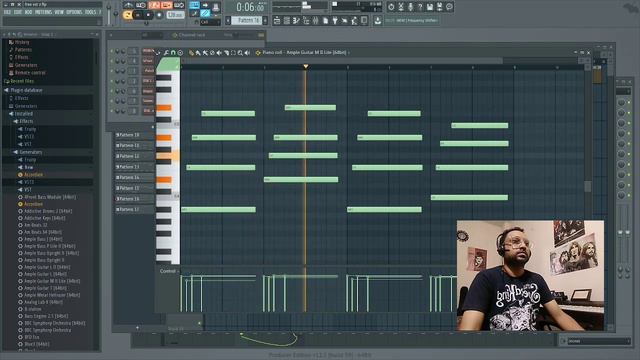This screenshot has width=640, height=360.
Task: Open the piano roll tools wrench icon
Action: pyautogui.click(x=166, y=53)
